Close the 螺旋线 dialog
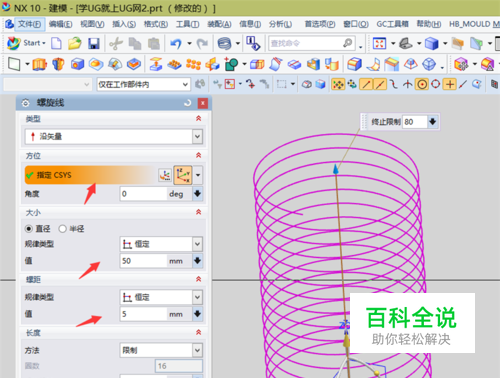 (203, 103)
